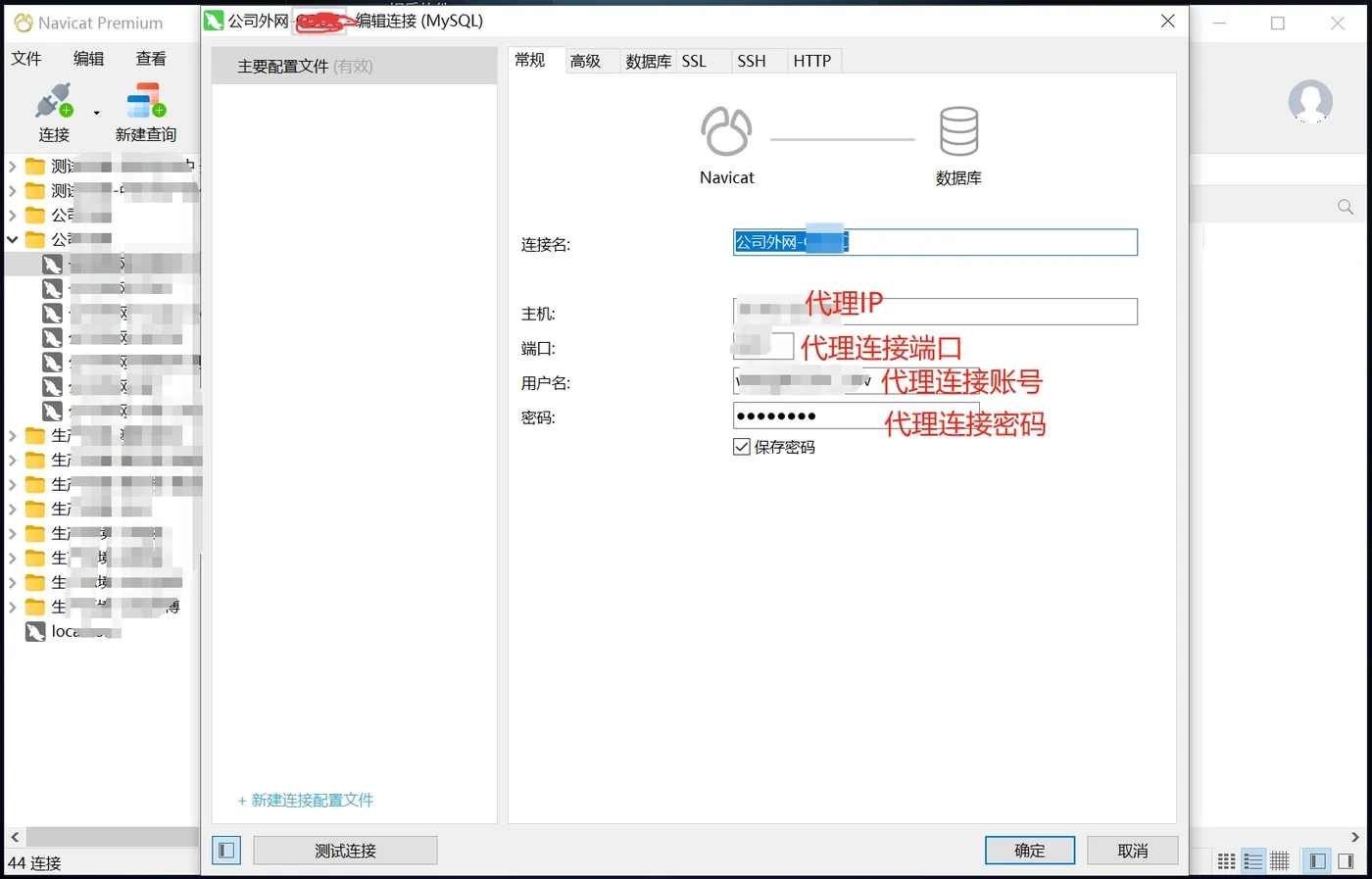Click 取消 to cancel the dialog

(1133, 851)
